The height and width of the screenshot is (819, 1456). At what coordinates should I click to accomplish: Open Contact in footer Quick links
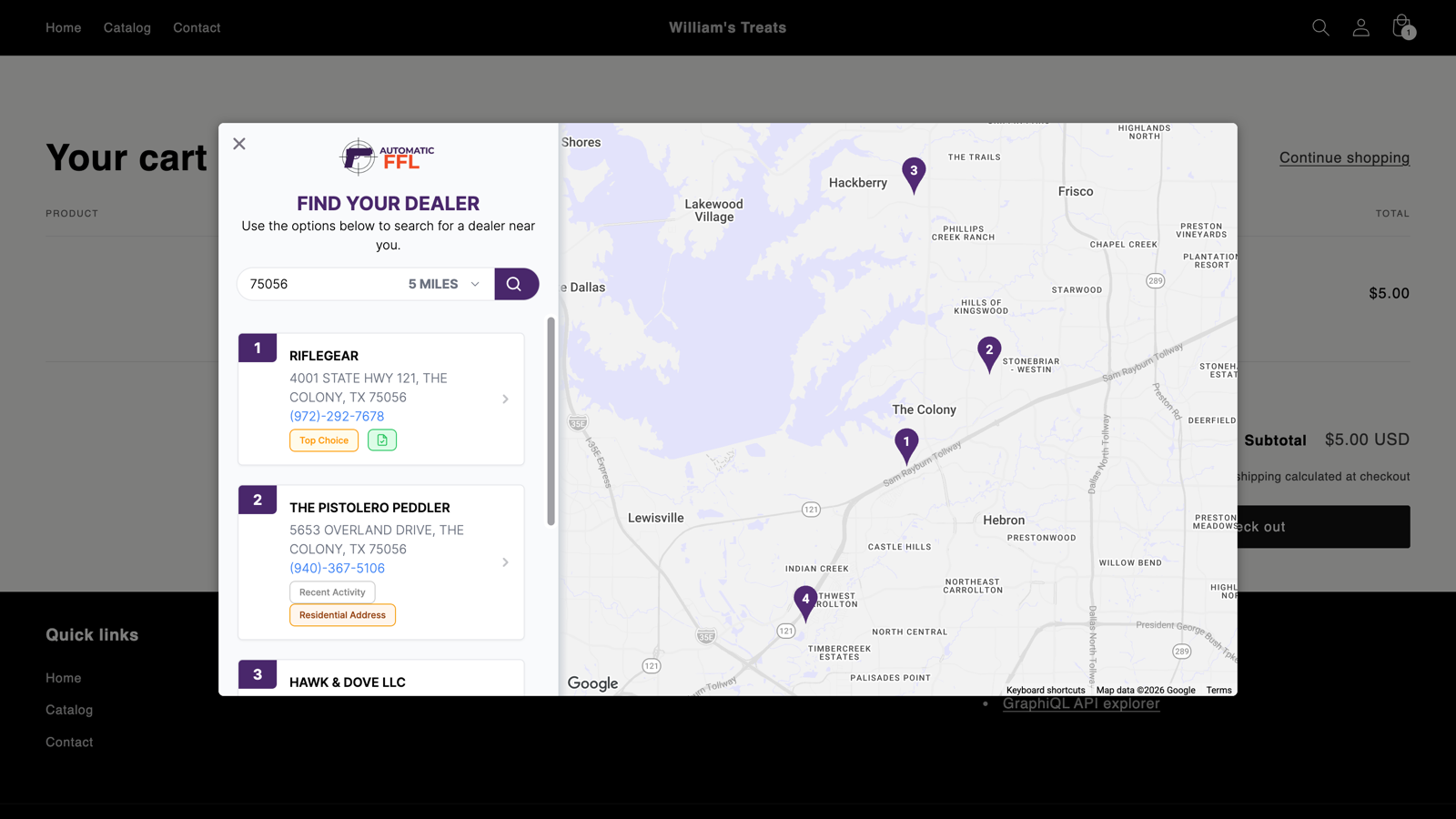69,743
